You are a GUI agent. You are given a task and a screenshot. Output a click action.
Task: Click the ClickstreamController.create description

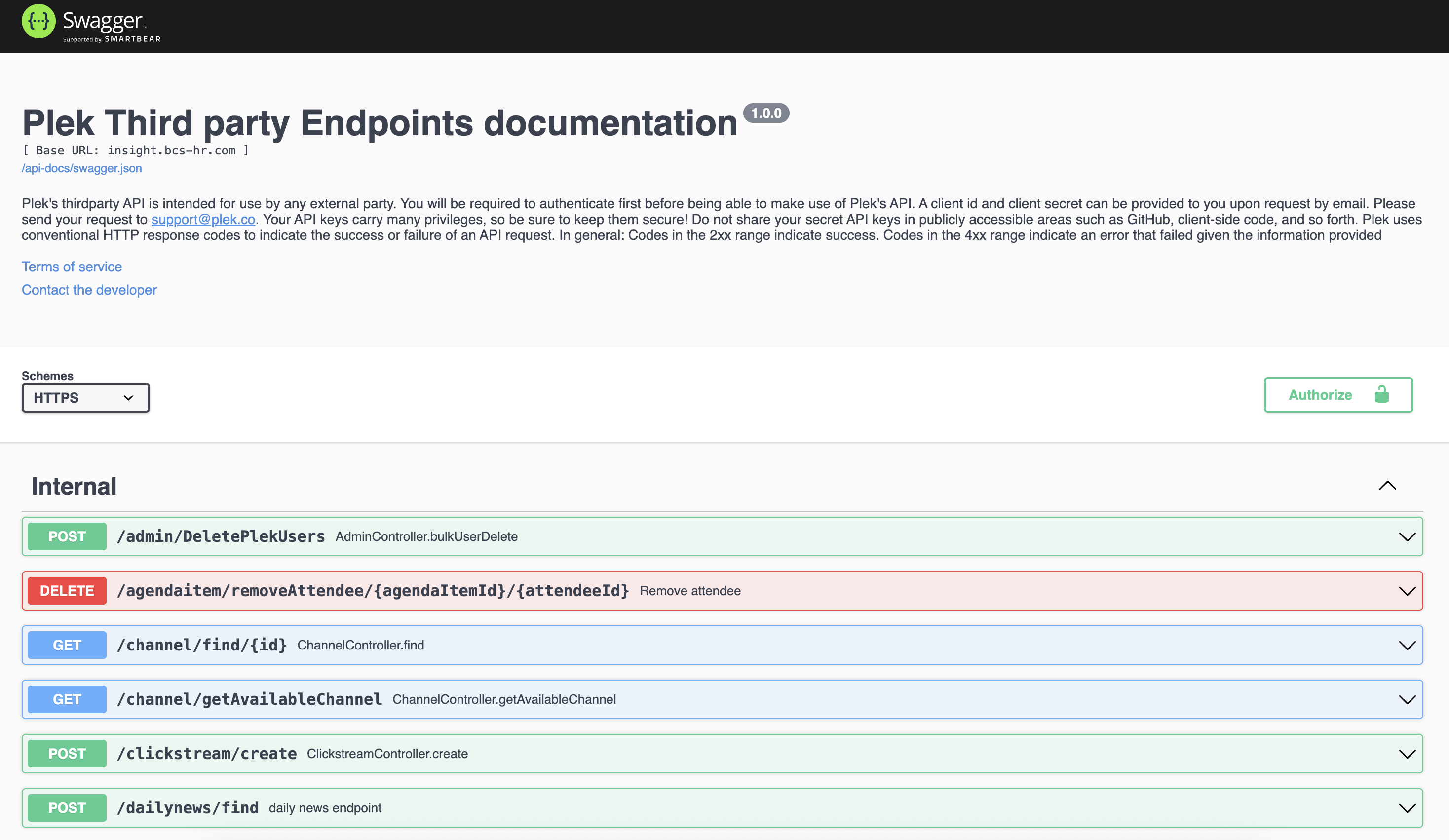click(x=387, y=754)
